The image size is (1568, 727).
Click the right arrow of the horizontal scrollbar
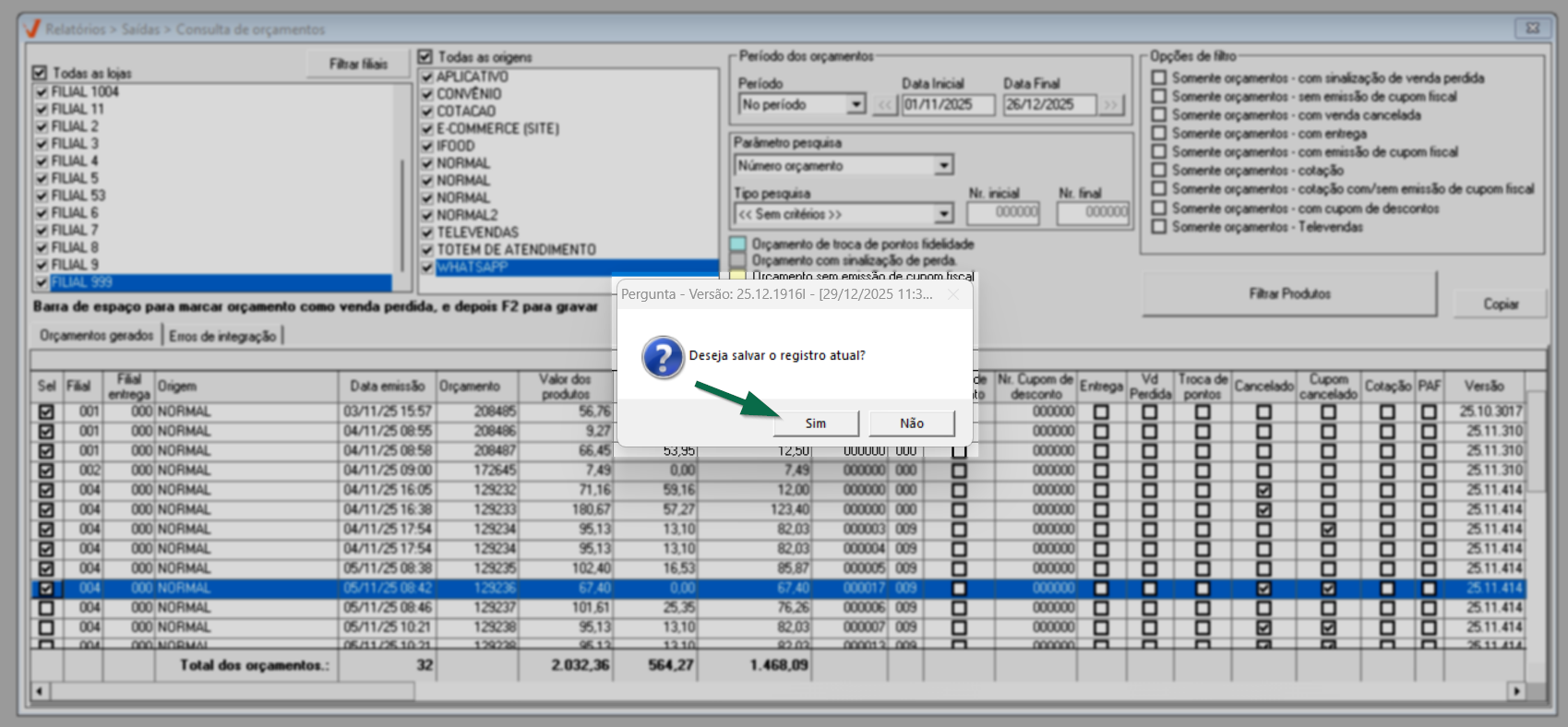coord(1516,691)
